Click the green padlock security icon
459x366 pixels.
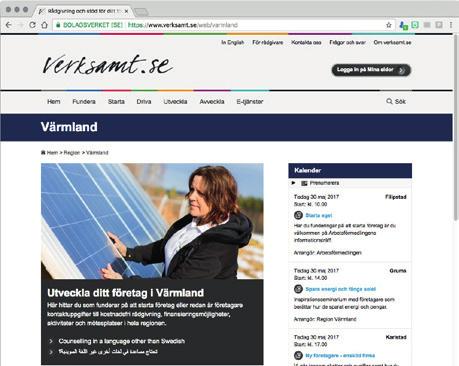pos(58,25)
